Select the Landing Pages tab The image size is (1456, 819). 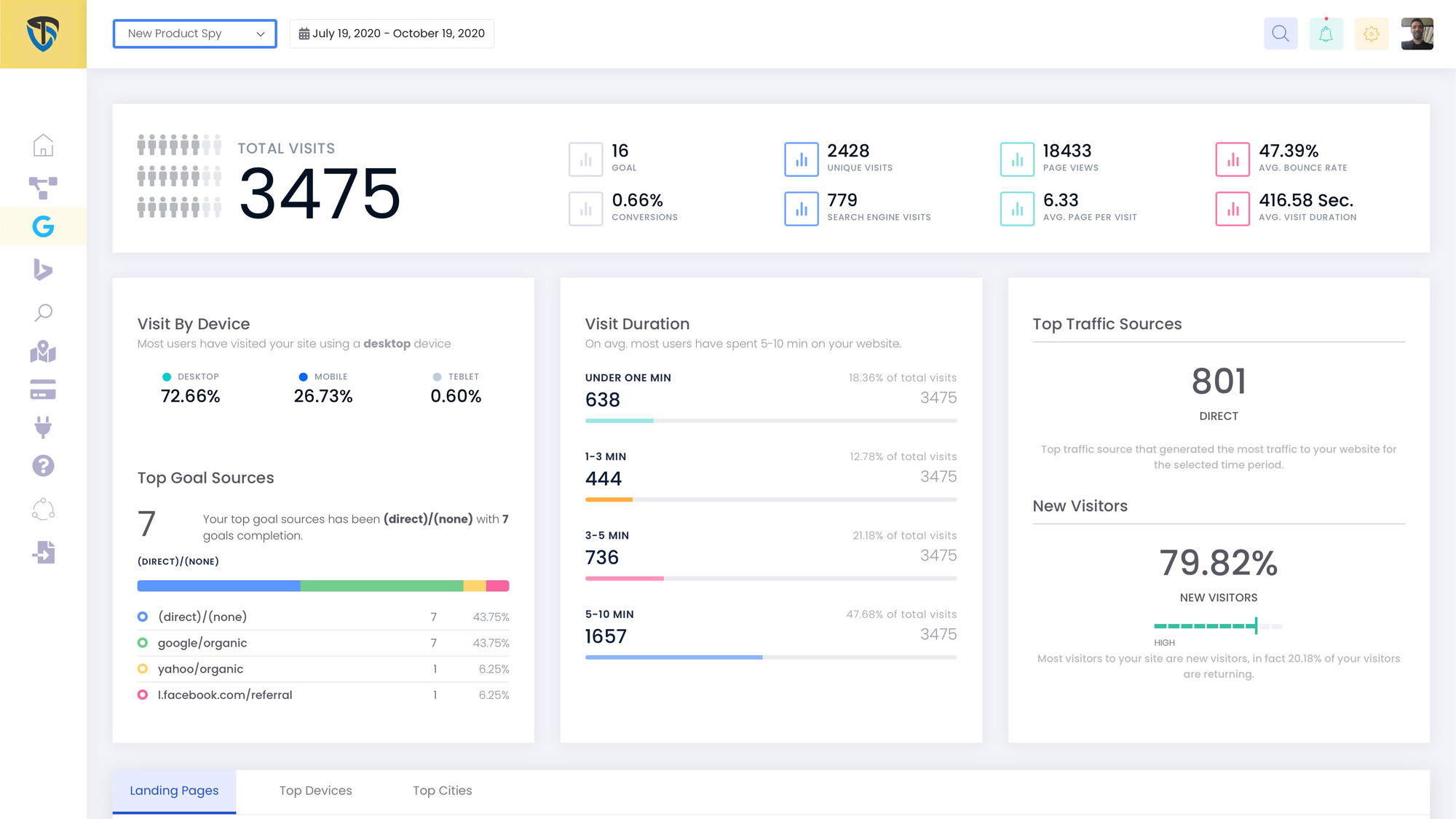click(x=174, y=791)
